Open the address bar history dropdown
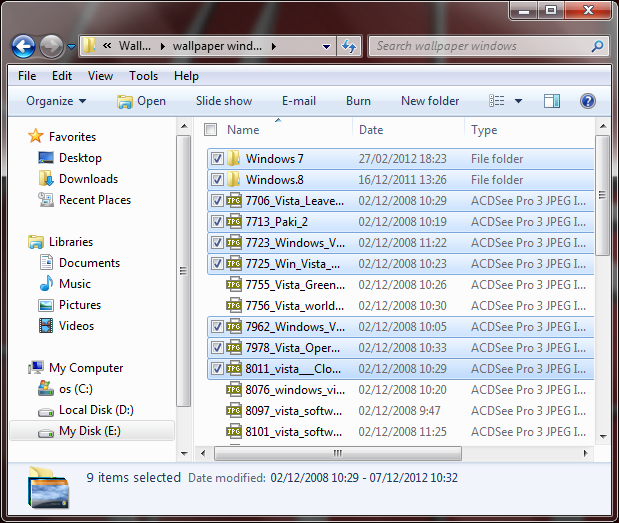 coord(326,47)
